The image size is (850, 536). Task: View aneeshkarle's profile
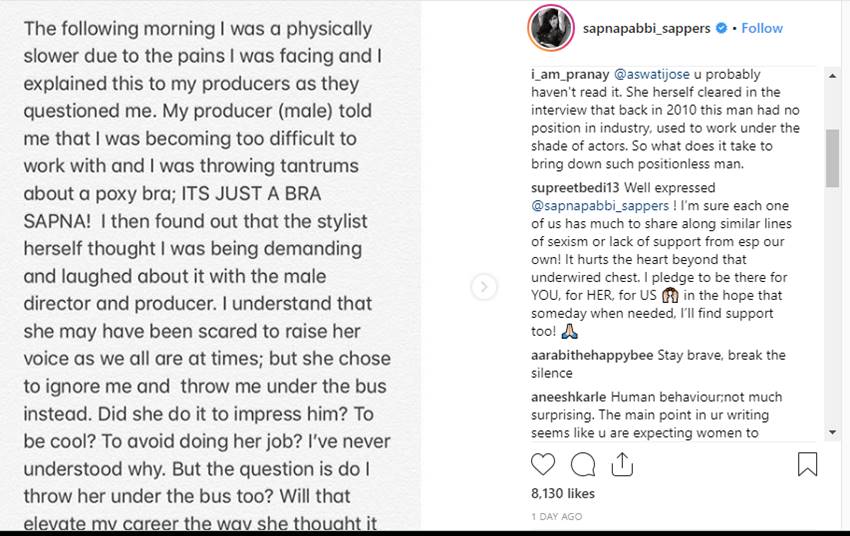(568, 397)
